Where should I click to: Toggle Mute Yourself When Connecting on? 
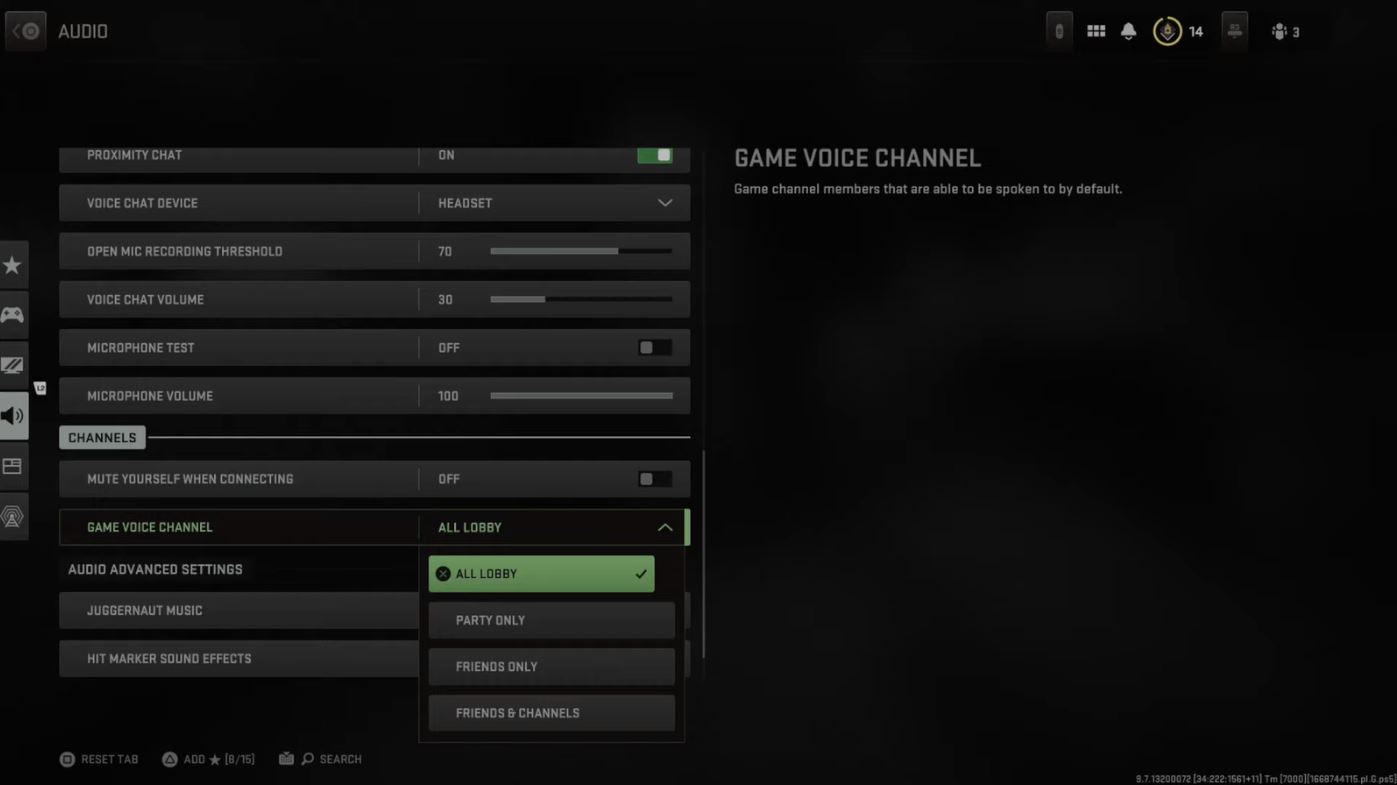pyautogui.click(x=655, y=479)
